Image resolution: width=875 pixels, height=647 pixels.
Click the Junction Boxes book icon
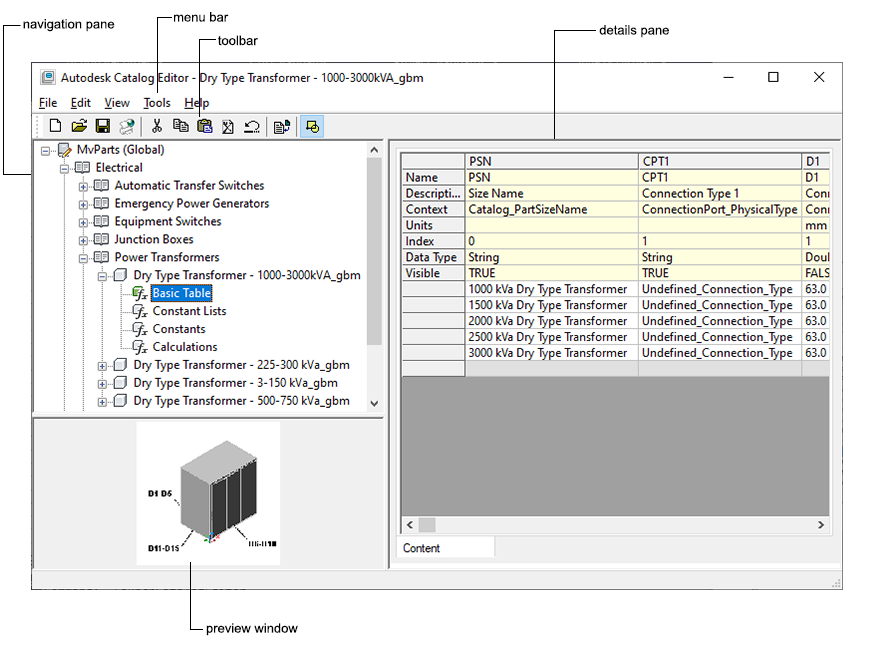coord(101,239)
